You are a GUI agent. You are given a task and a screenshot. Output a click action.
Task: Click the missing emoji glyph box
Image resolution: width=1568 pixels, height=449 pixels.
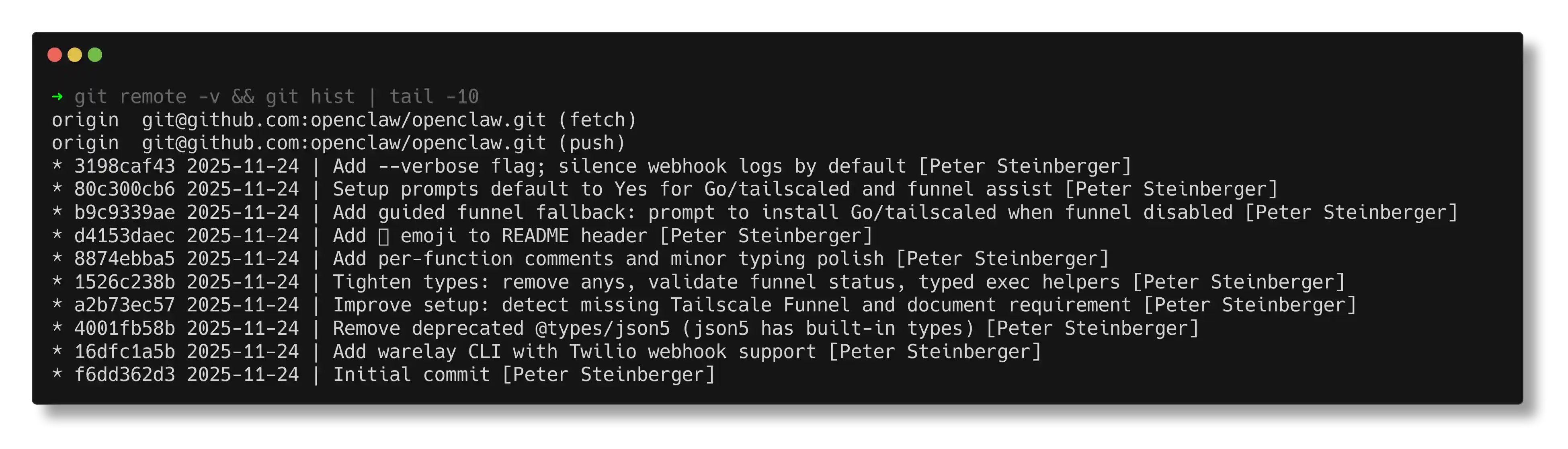pos(383,237)
